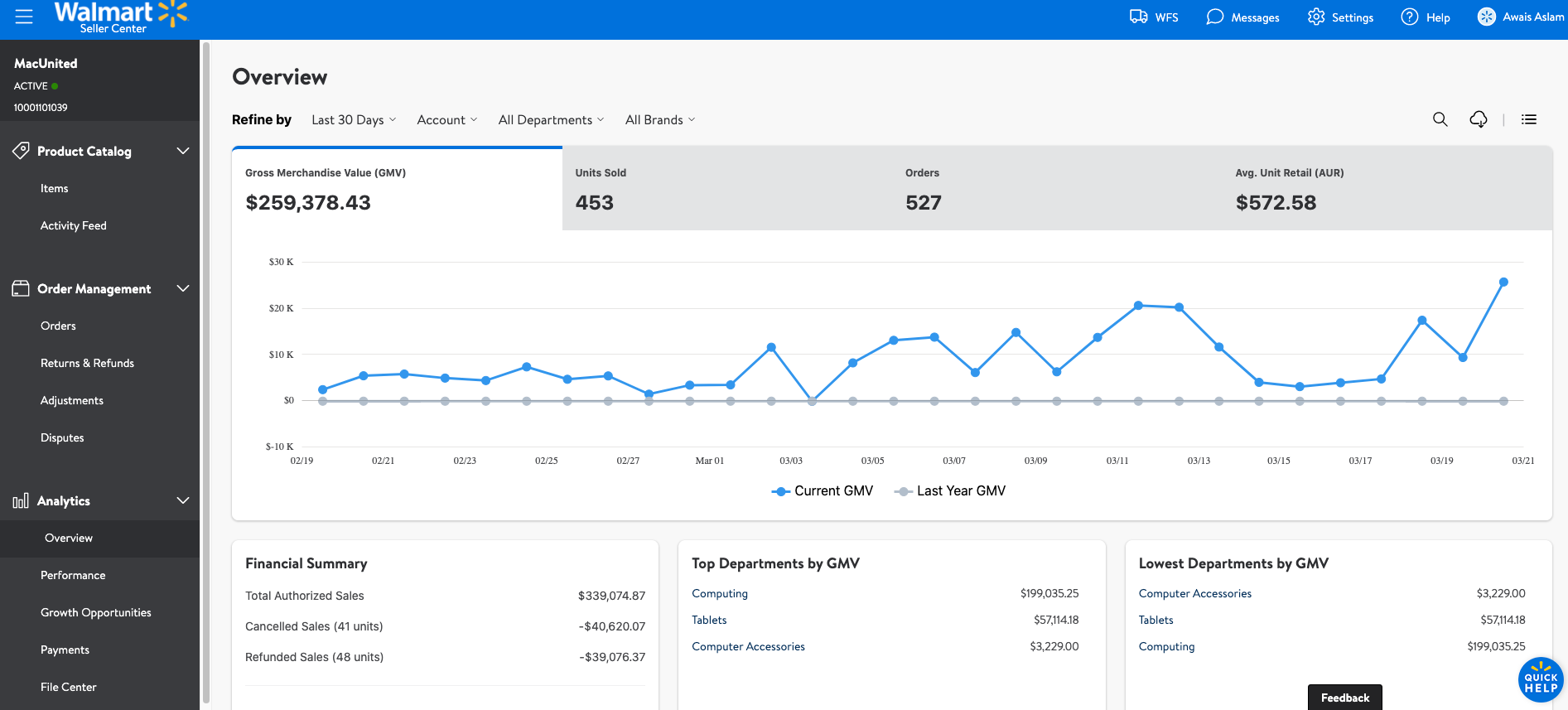This screenshot has width=1568, height=710.
Task: Click the Product Catalog tag icon
Action: point(22,151)
